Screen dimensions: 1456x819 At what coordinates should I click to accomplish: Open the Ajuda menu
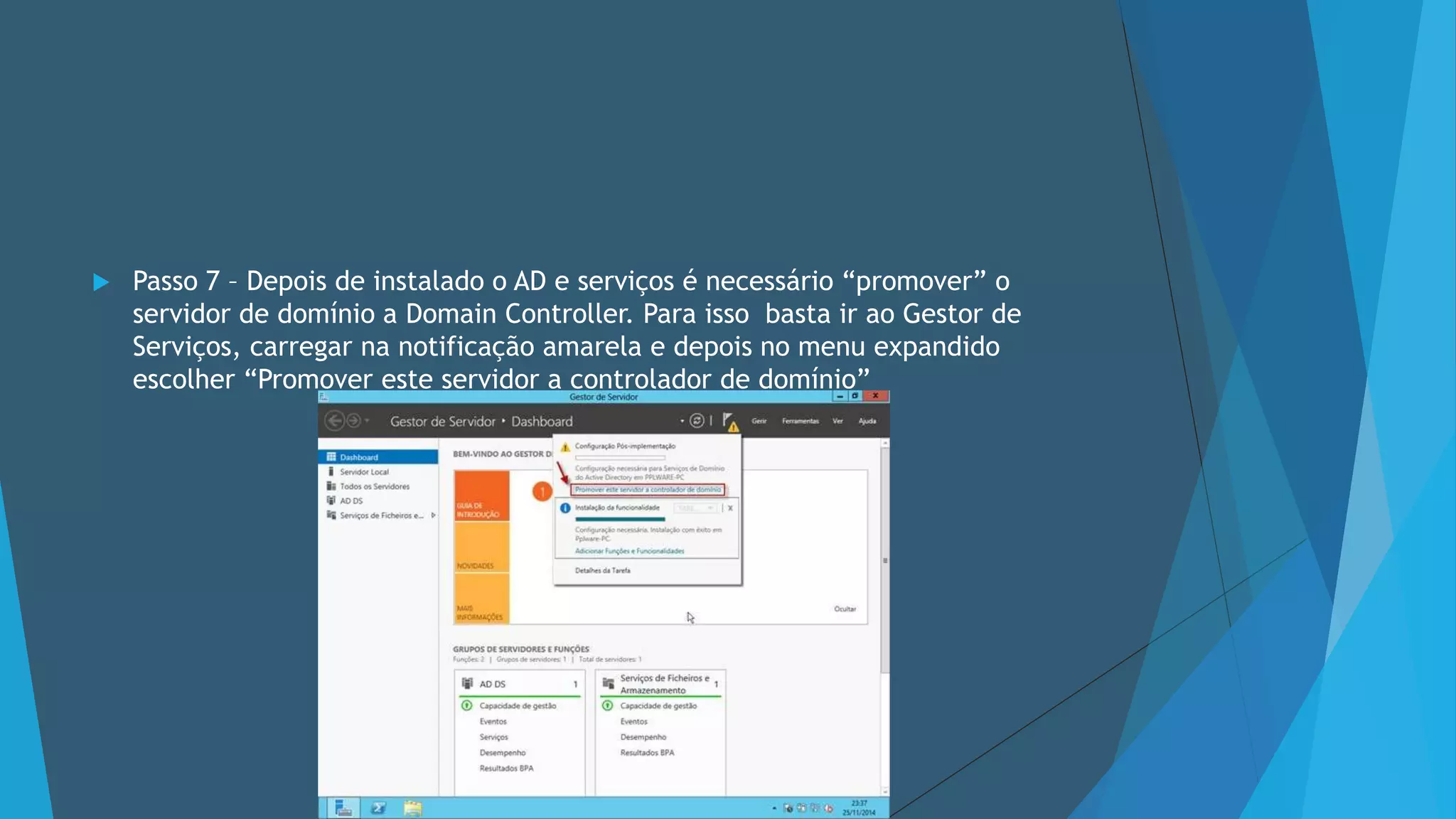pyautogui.click(x=867, y=422)
